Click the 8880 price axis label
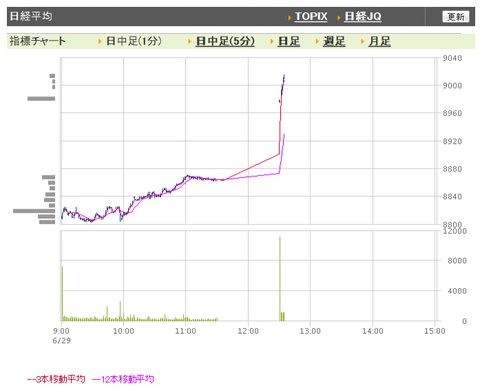This screenshot has height=388, width=480. click(x=452, y=169)
